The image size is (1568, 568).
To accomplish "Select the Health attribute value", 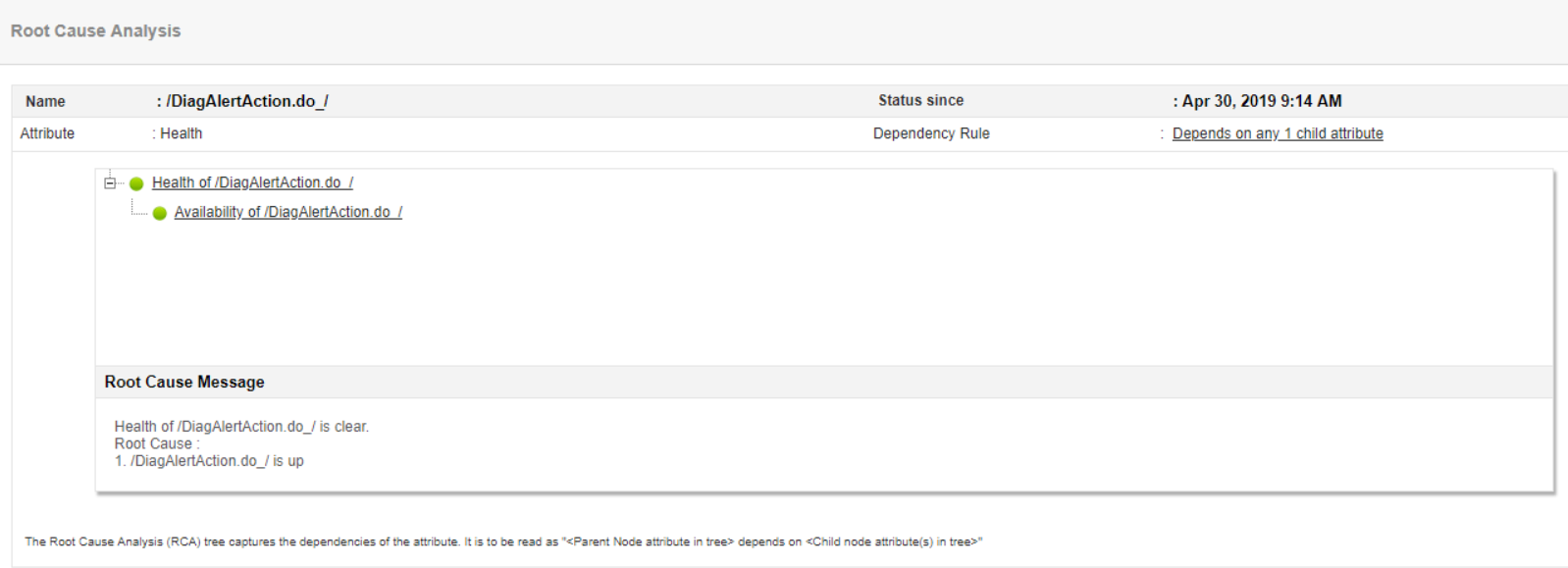I will coord(181,133).
